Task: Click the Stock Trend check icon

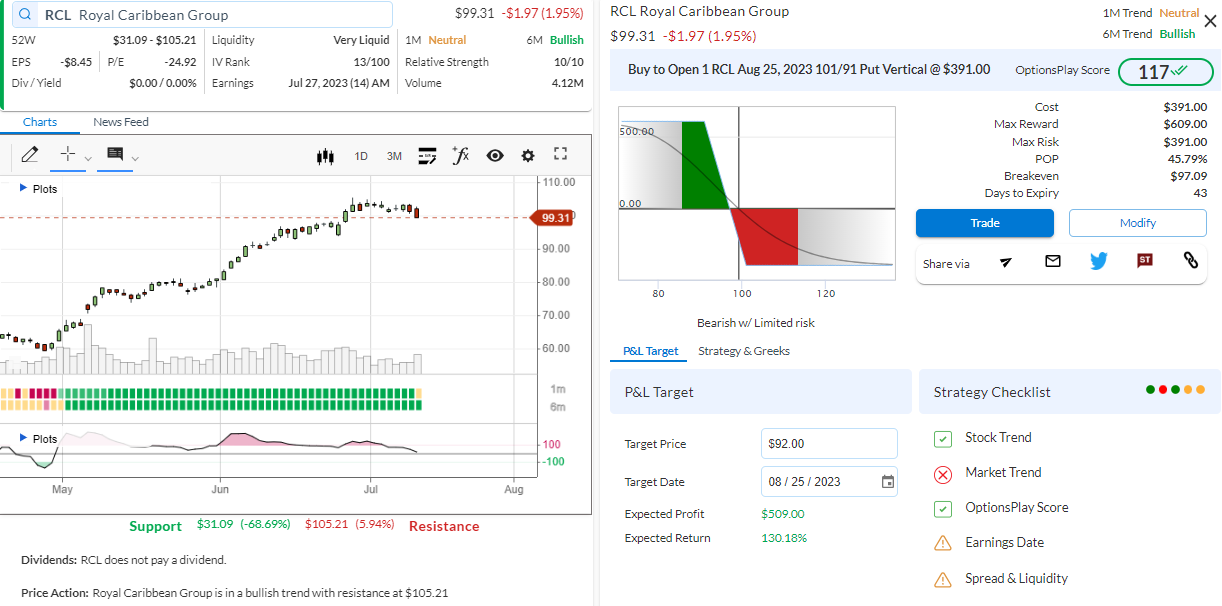Action: [942, 438]
